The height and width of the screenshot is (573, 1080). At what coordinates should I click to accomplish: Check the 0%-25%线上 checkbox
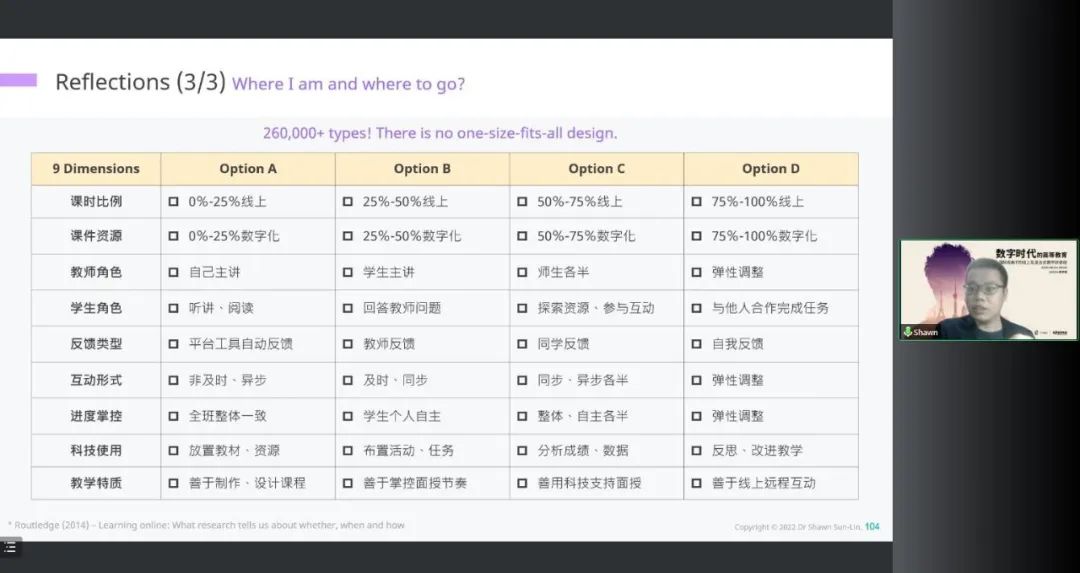(x=174, y=202)
